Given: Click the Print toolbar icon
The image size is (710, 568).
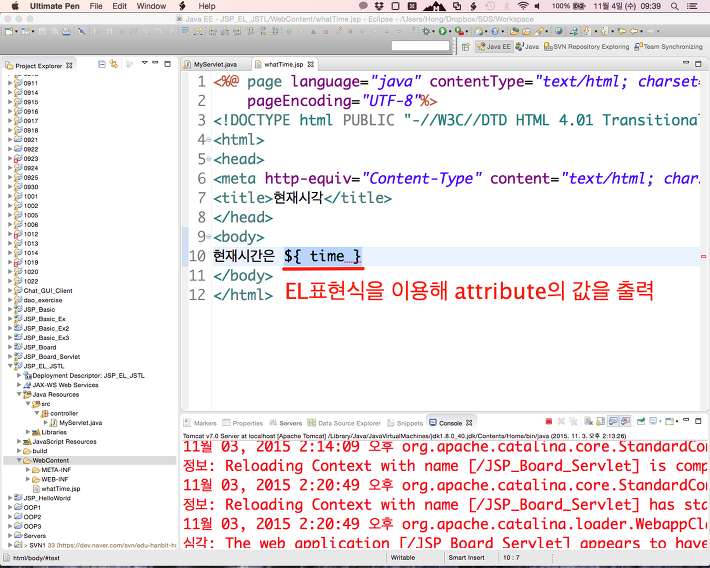Looking at the screenshot, I should [x=66, y=31].
